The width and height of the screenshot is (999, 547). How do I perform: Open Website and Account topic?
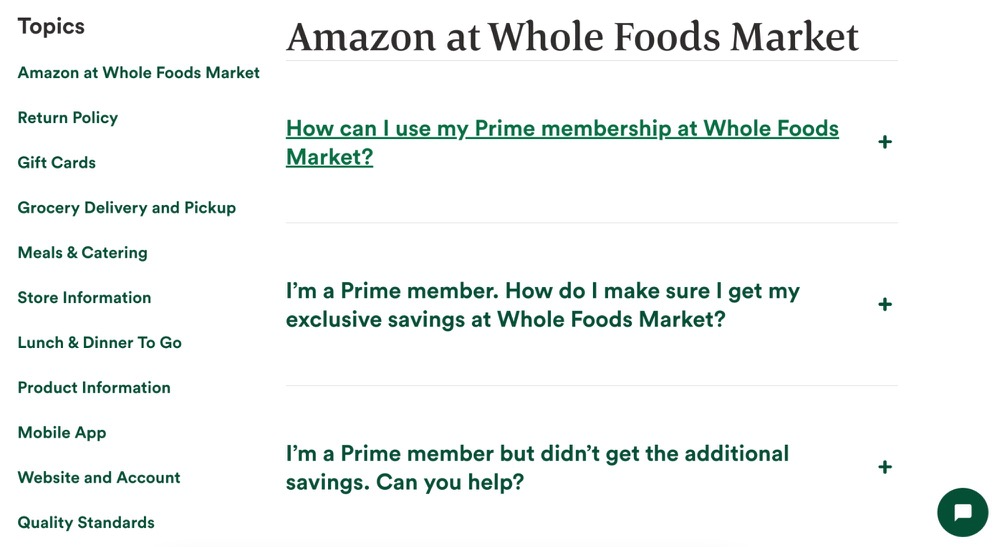(99, 478)
